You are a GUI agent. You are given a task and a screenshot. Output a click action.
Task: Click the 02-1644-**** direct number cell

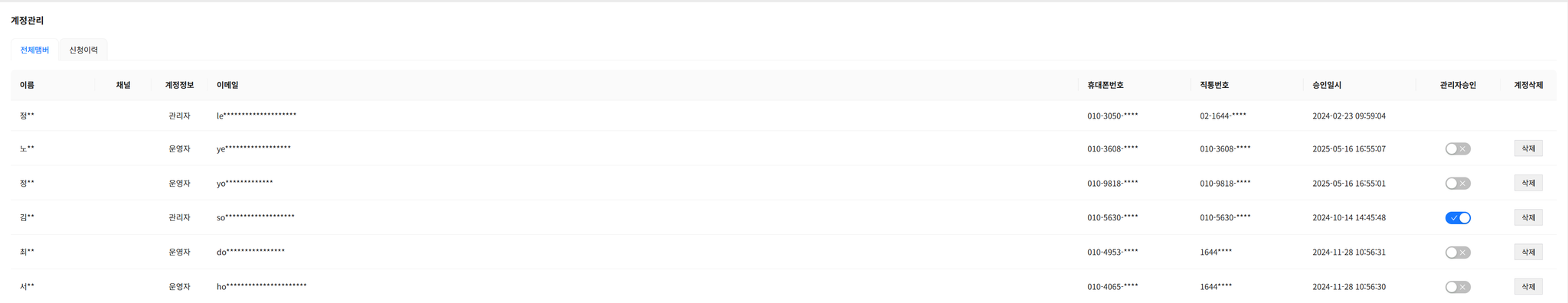[x=1223, y=116]
